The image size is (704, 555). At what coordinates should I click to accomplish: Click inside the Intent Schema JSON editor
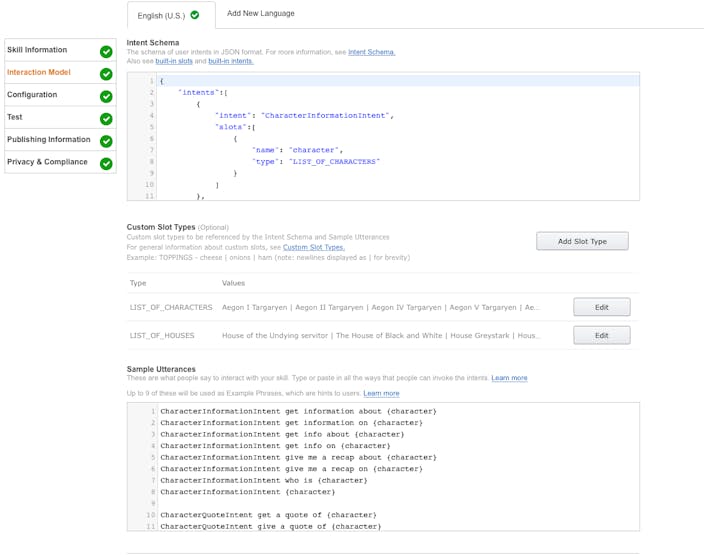(383, 137)
